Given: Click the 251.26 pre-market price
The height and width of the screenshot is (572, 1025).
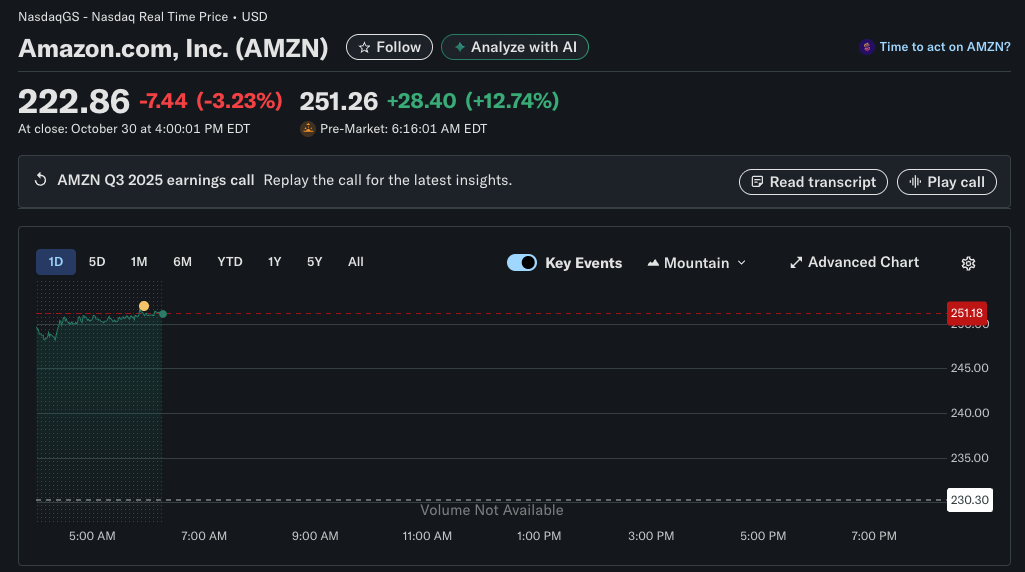Looking at the screenshot, I should click(339, 101).
